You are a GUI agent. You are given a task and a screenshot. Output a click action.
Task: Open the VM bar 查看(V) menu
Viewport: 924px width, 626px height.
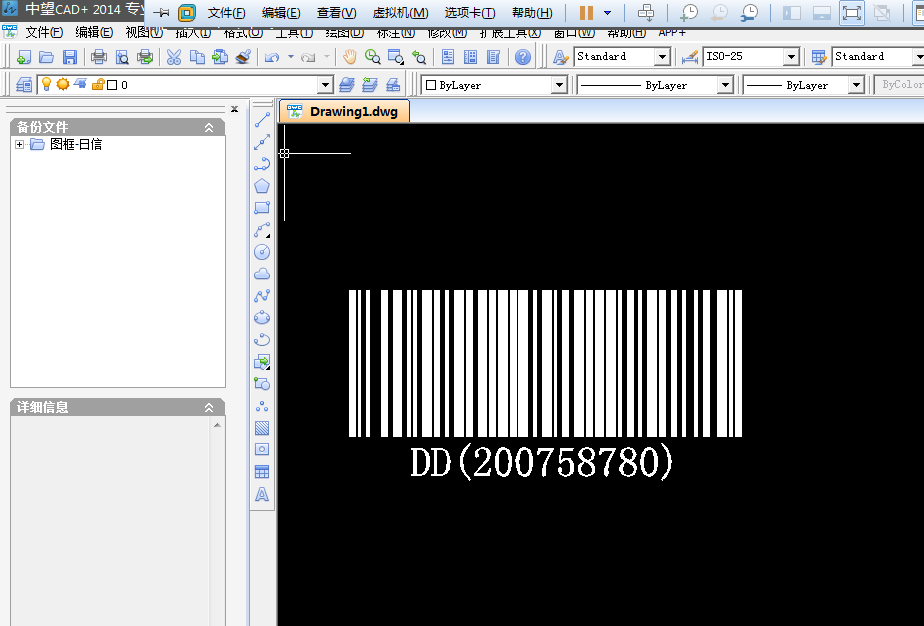(336, 12)
